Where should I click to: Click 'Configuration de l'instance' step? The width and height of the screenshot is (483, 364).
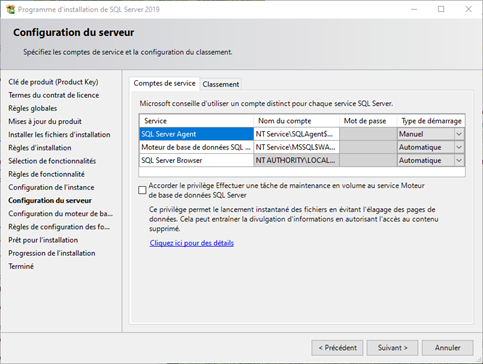tap(51, 187)
